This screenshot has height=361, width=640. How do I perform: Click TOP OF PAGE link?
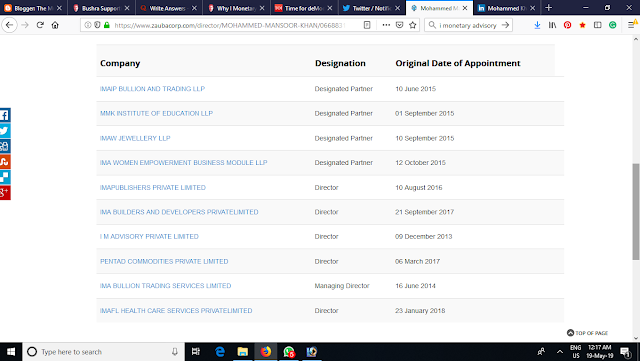coord(587,333)
